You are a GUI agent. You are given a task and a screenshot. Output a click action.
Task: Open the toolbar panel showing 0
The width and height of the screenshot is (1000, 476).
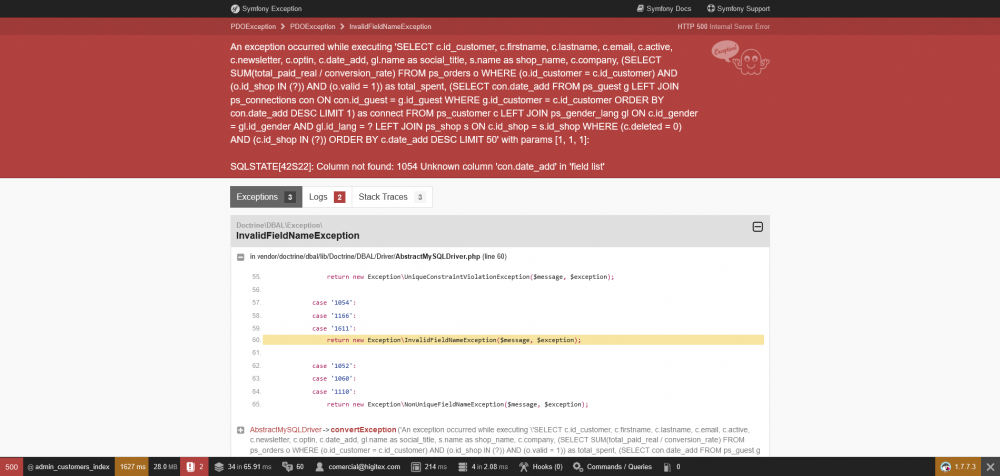(672, 467)
